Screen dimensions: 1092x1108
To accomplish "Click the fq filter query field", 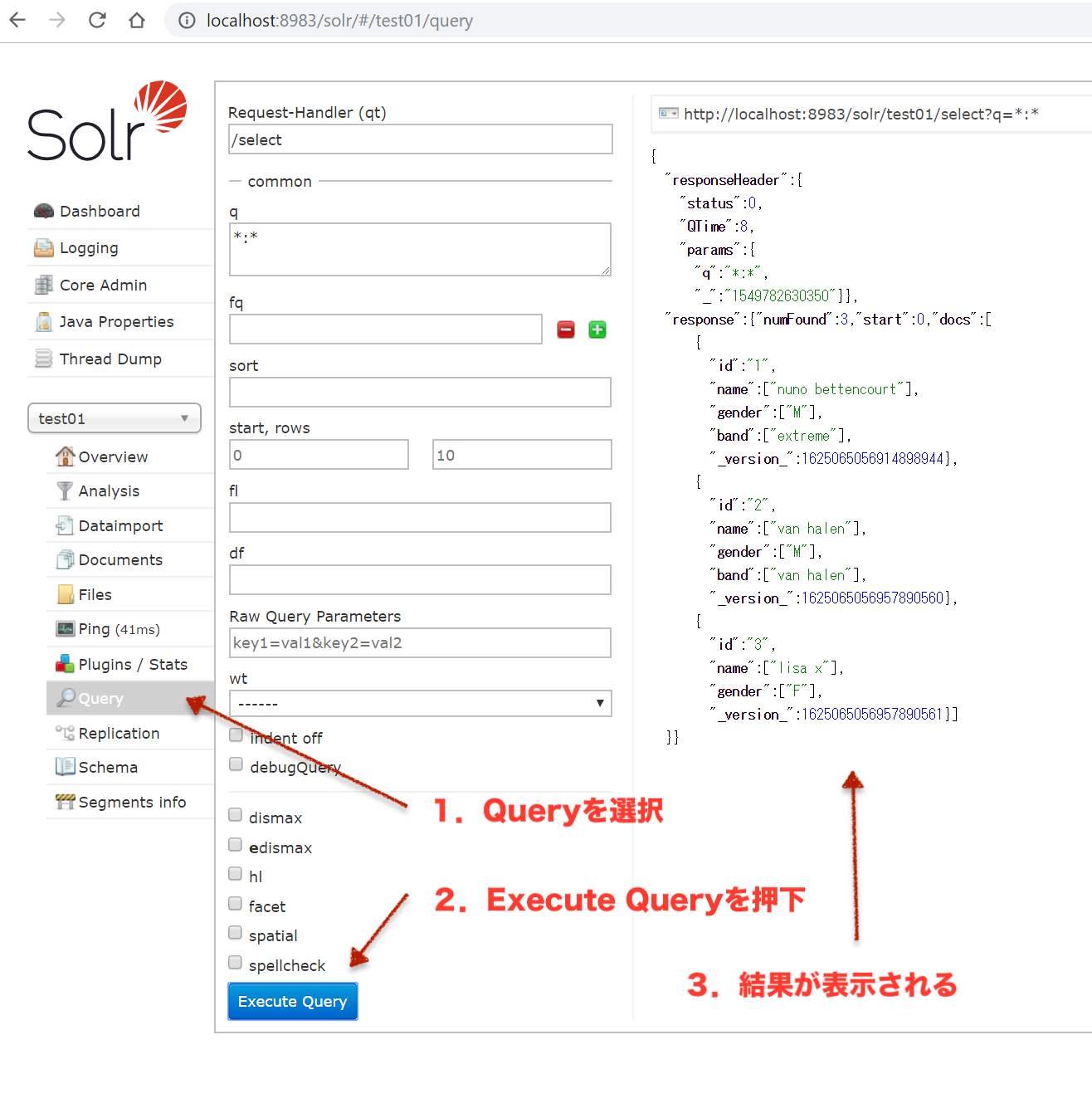I will 386,329.
